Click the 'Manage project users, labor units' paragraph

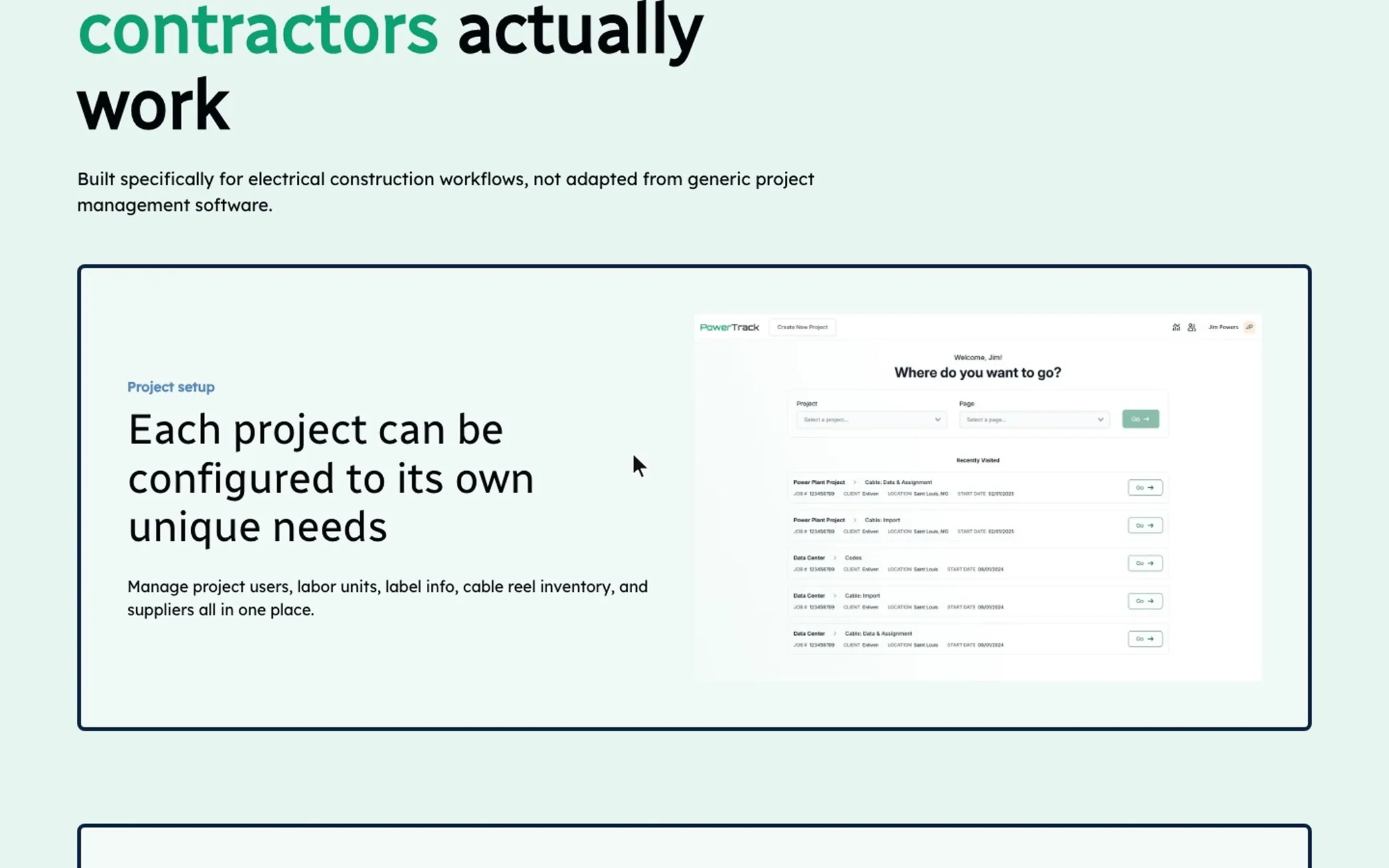[x=388, y=598]
